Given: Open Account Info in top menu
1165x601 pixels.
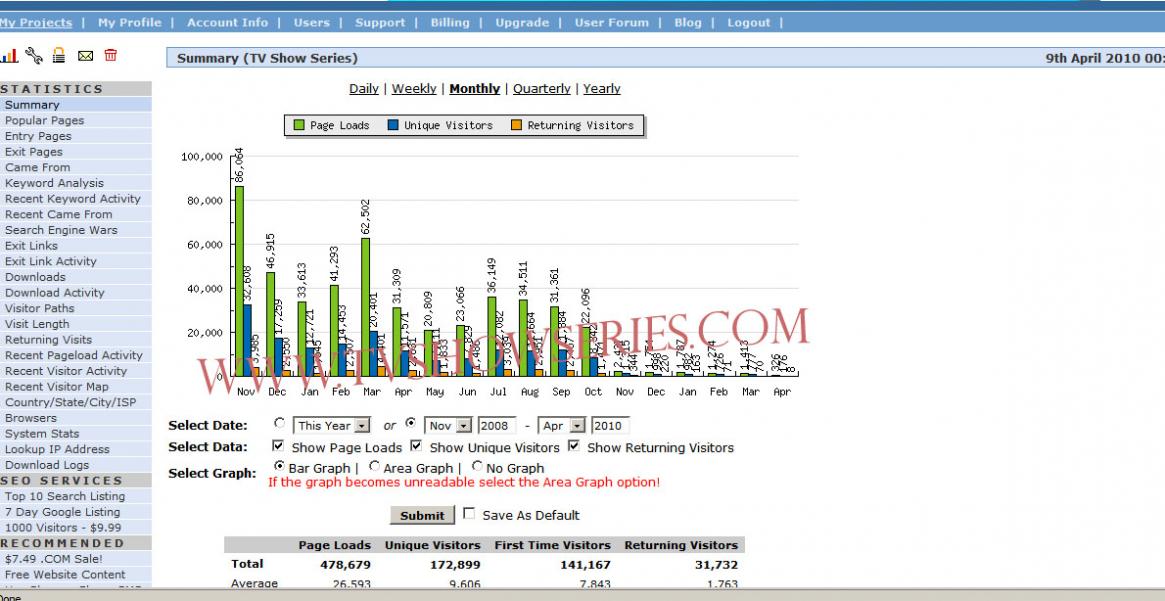Looking at the screenshot, I should 227,22.
